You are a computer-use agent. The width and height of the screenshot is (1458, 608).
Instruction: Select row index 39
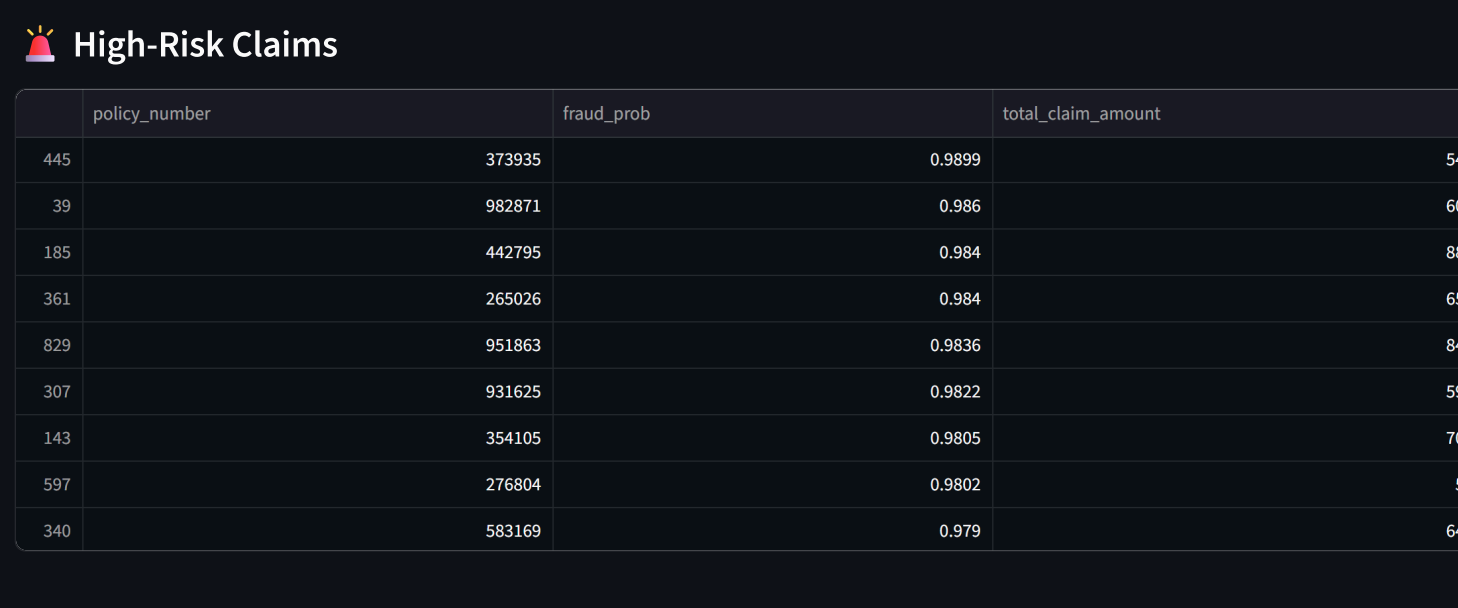(61, 206)
